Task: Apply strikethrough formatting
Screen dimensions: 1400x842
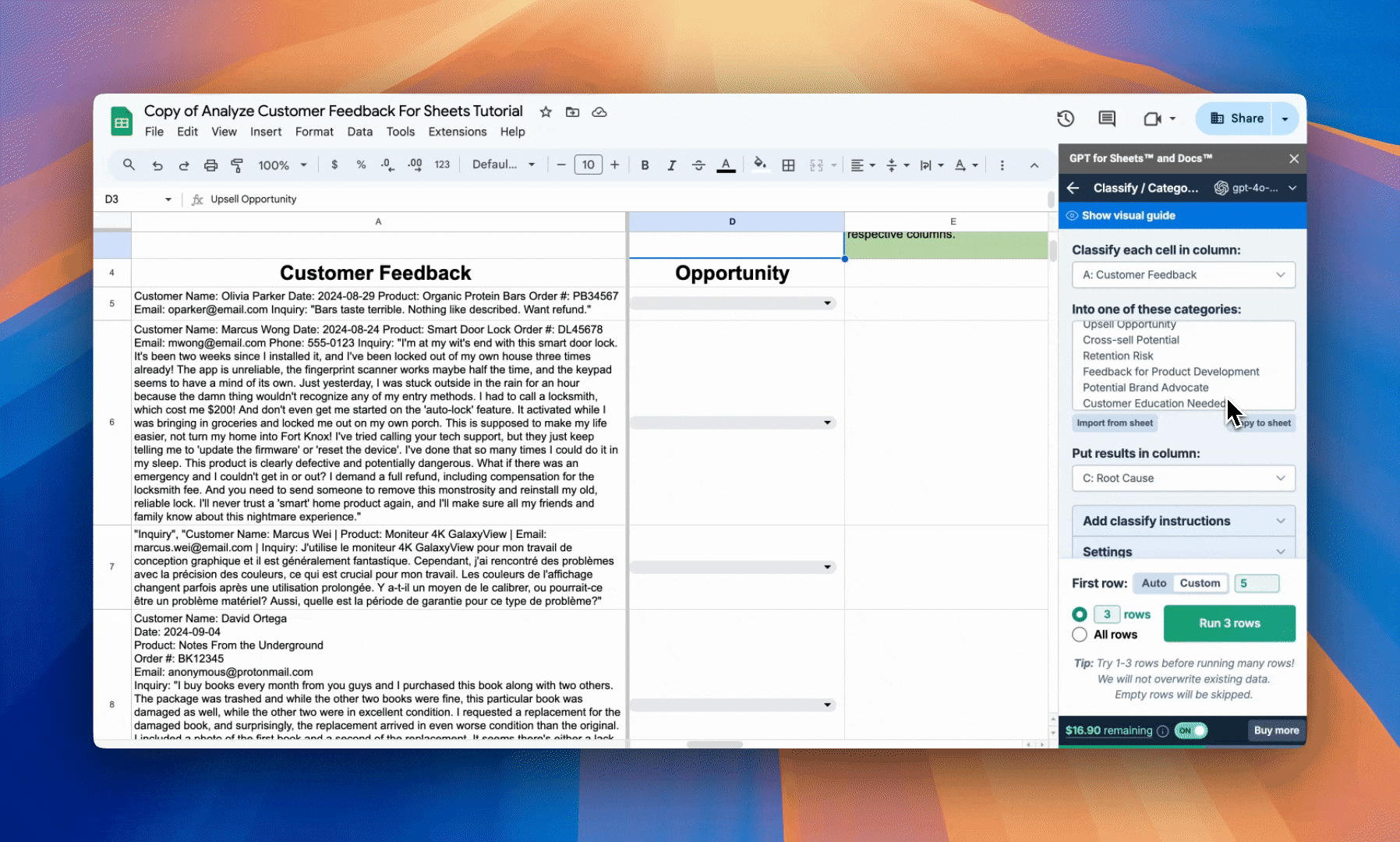Action: [x=698, y=165]
